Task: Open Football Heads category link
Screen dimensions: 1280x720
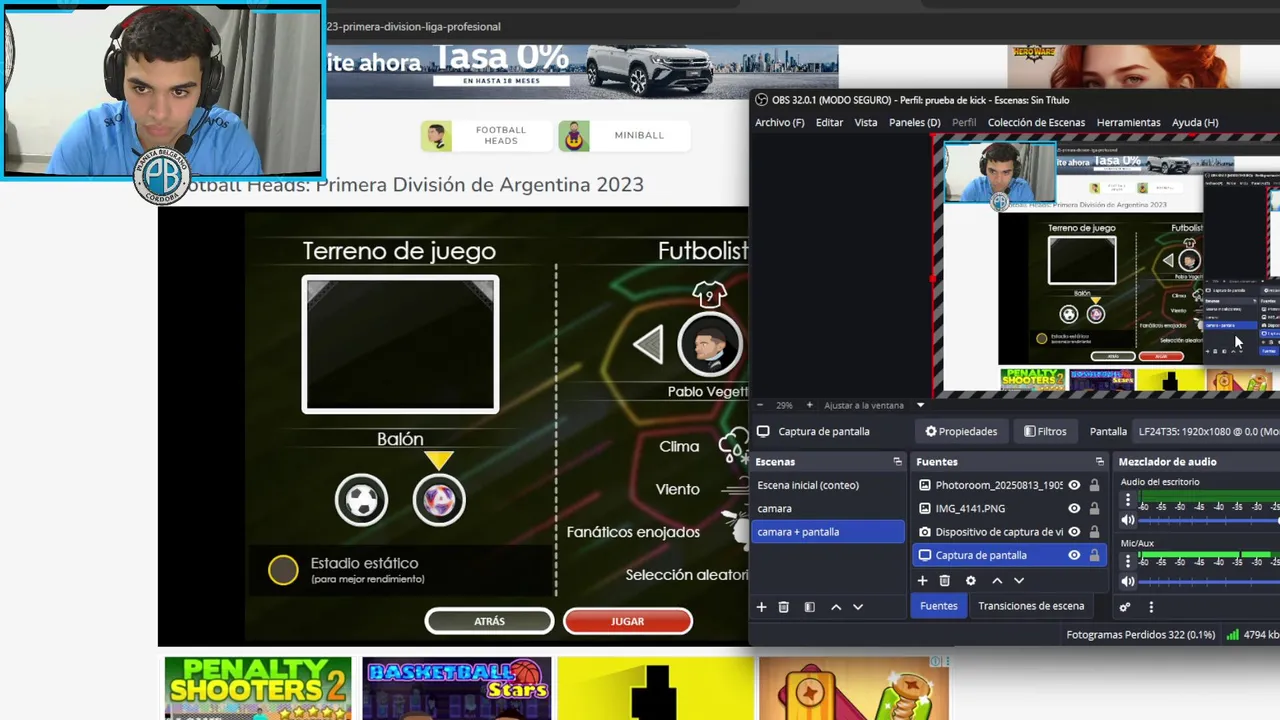Action: coord(487,135)
